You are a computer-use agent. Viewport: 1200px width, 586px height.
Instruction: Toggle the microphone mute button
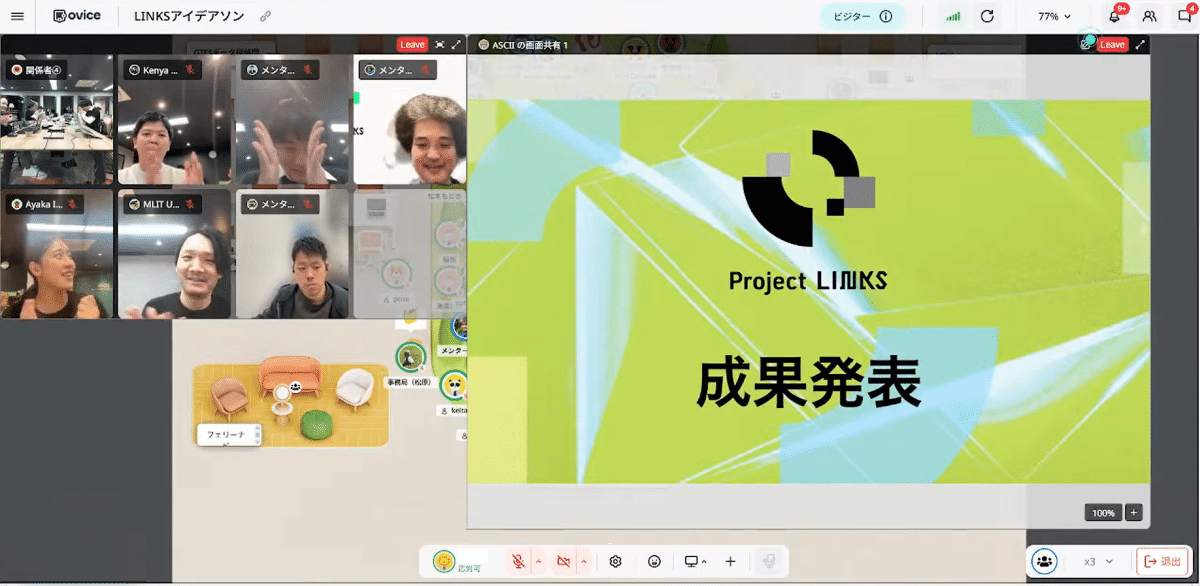[x=518, y=562]
